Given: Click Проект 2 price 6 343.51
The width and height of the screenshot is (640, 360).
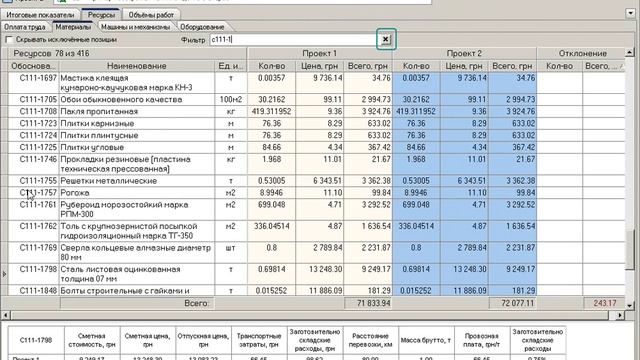Looking at the screenshot, I should click(x=464, y=180).
